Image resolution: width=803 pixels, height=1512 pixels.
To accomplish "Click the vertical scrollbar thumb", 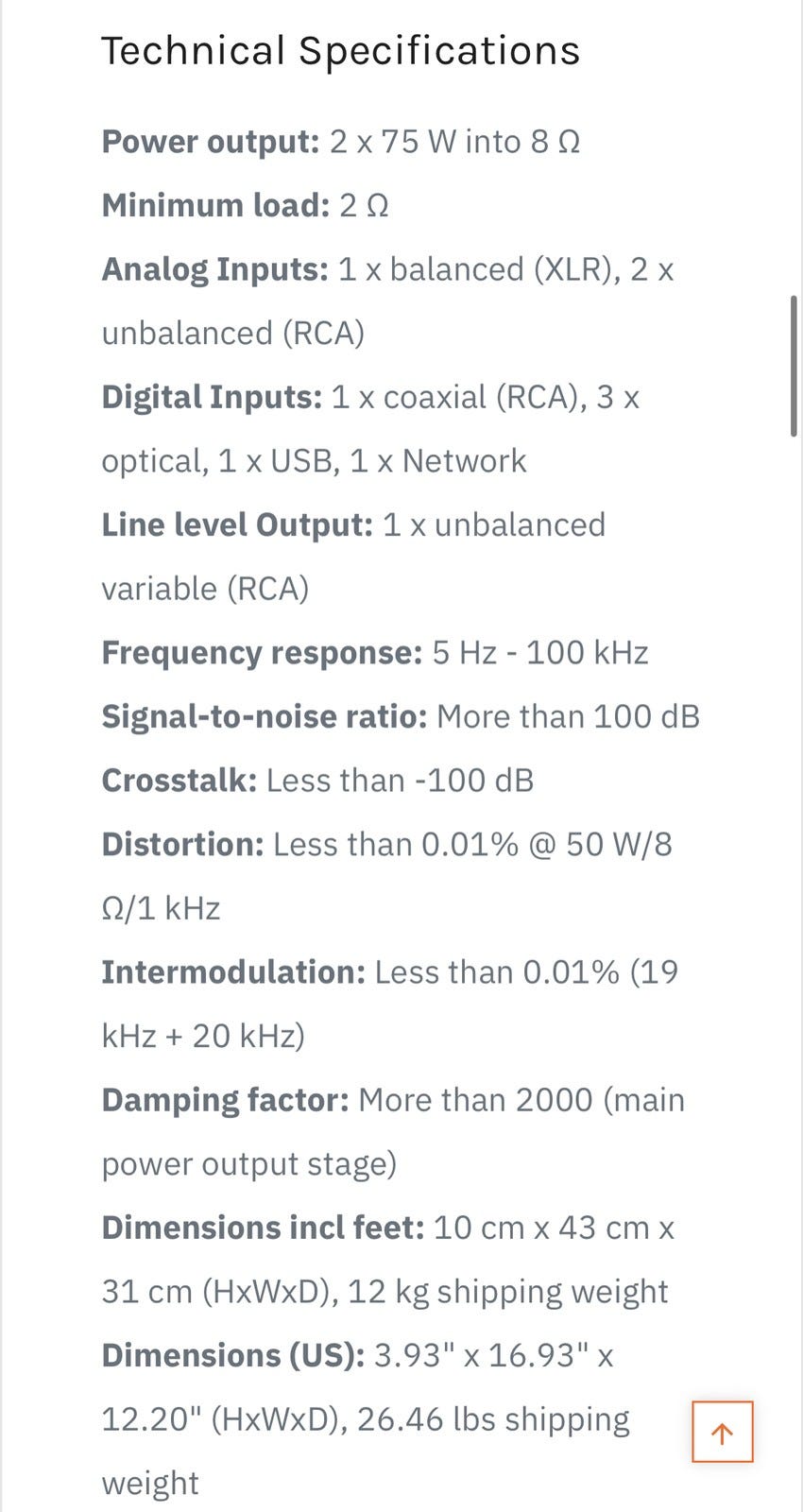I will point(794,366).
